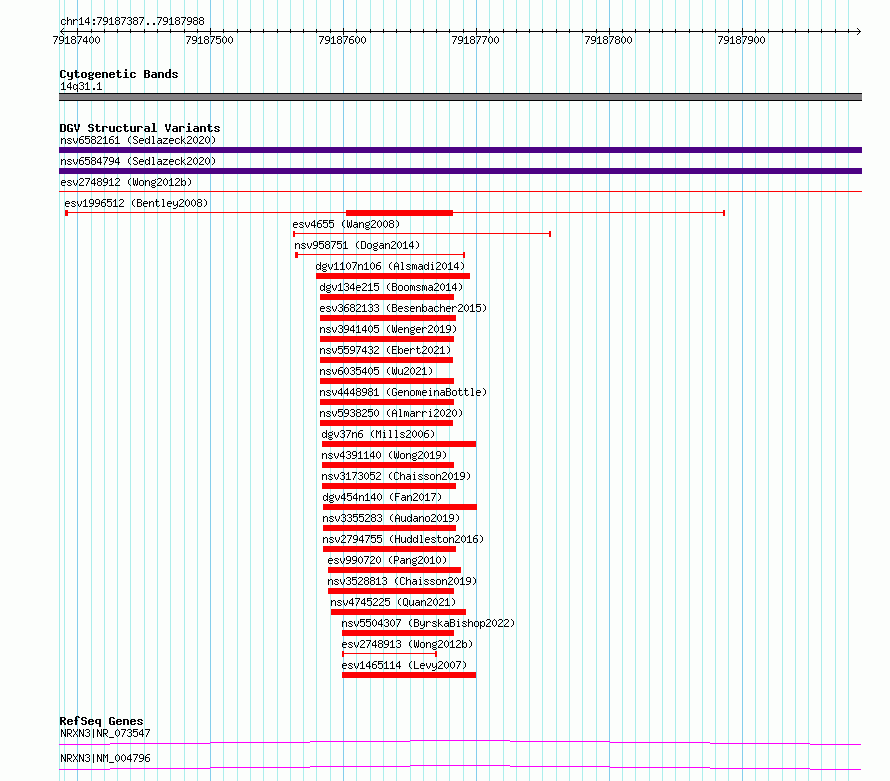This screenshot has width=890, height=781.
Task: Click the nsv6584794 (Sedlazeck2020) variant label
Action: (x=138, y=161)
